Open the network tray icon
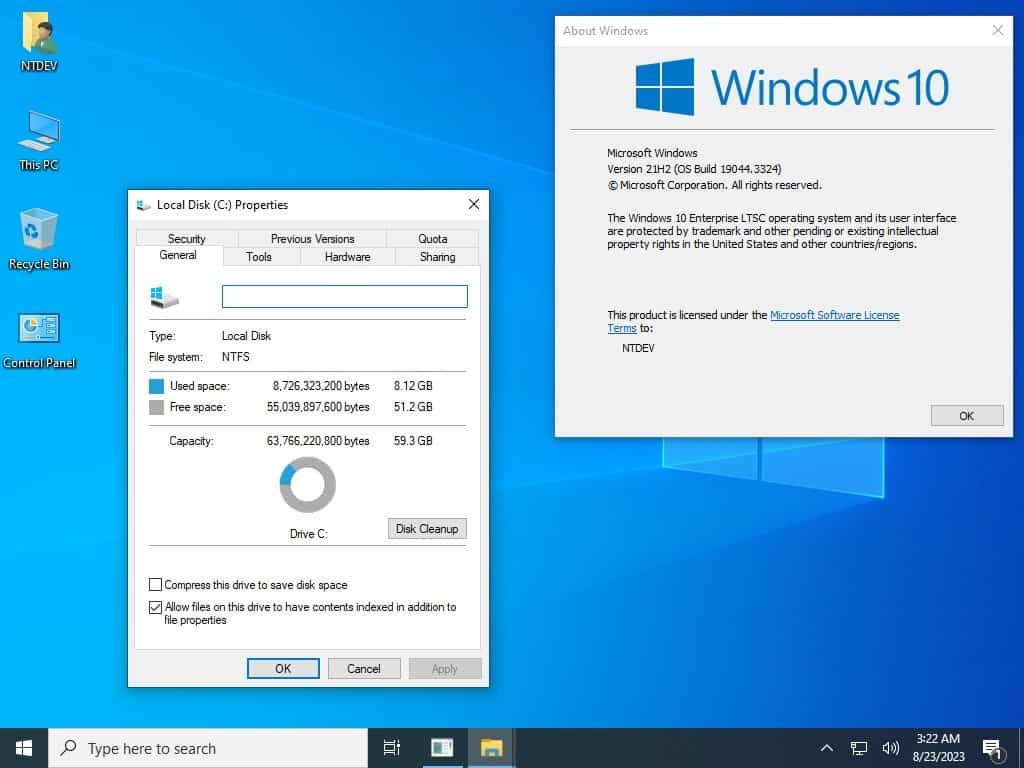The image size is (1024, 768). point(858,748)
